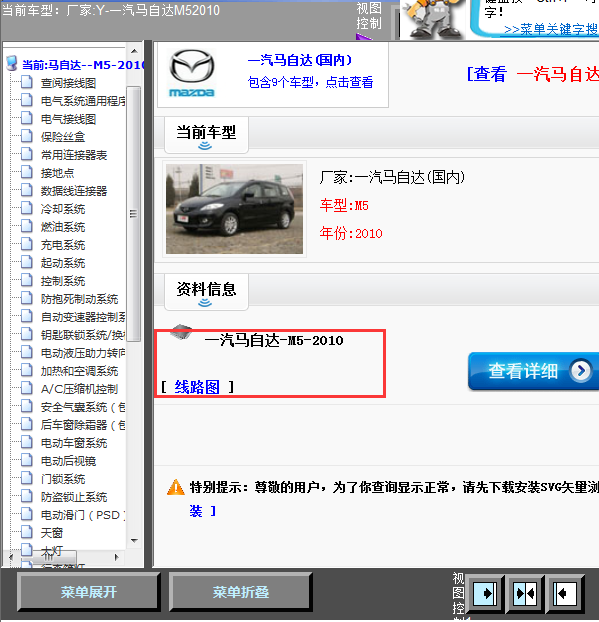This screenshot has width=599, height=622.
Task: Open 电动车窗系统 in the tree
Action: pyautogui.click(x=74, y=443)
